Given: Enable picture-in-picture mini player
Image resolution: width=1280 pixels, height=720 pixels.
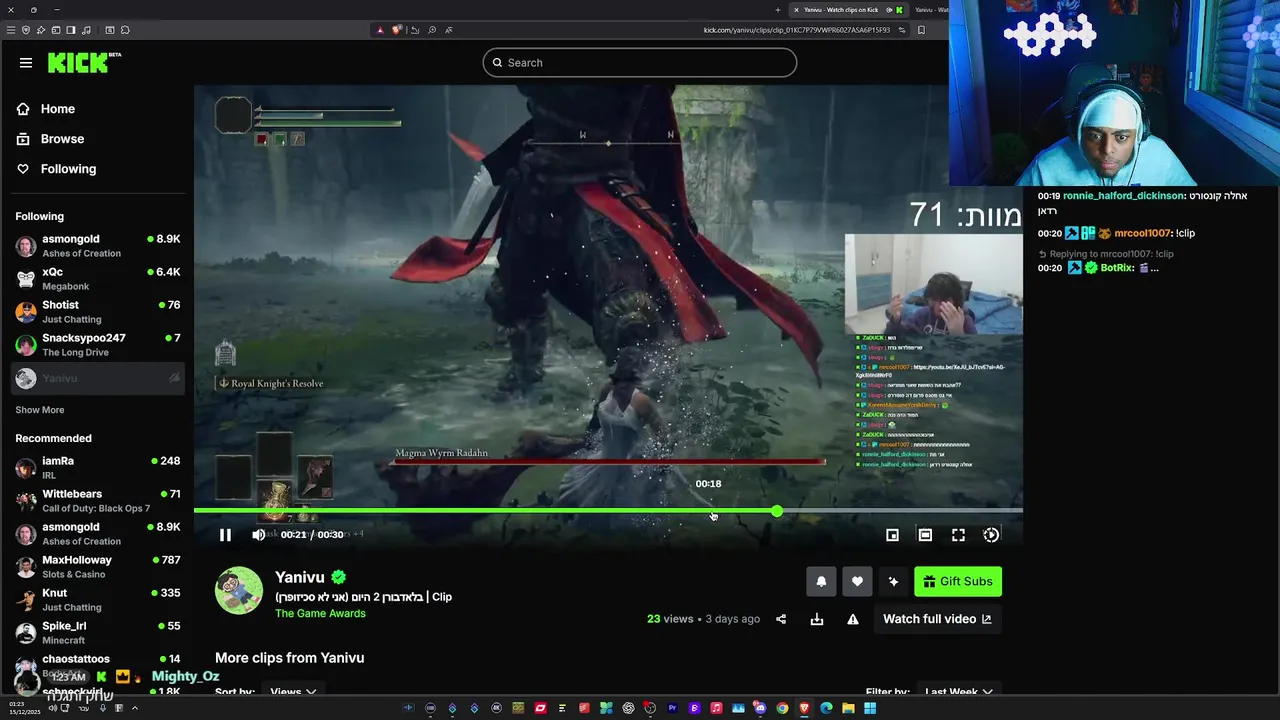Looking at the screenshot, I should click(x=892, y=535).
